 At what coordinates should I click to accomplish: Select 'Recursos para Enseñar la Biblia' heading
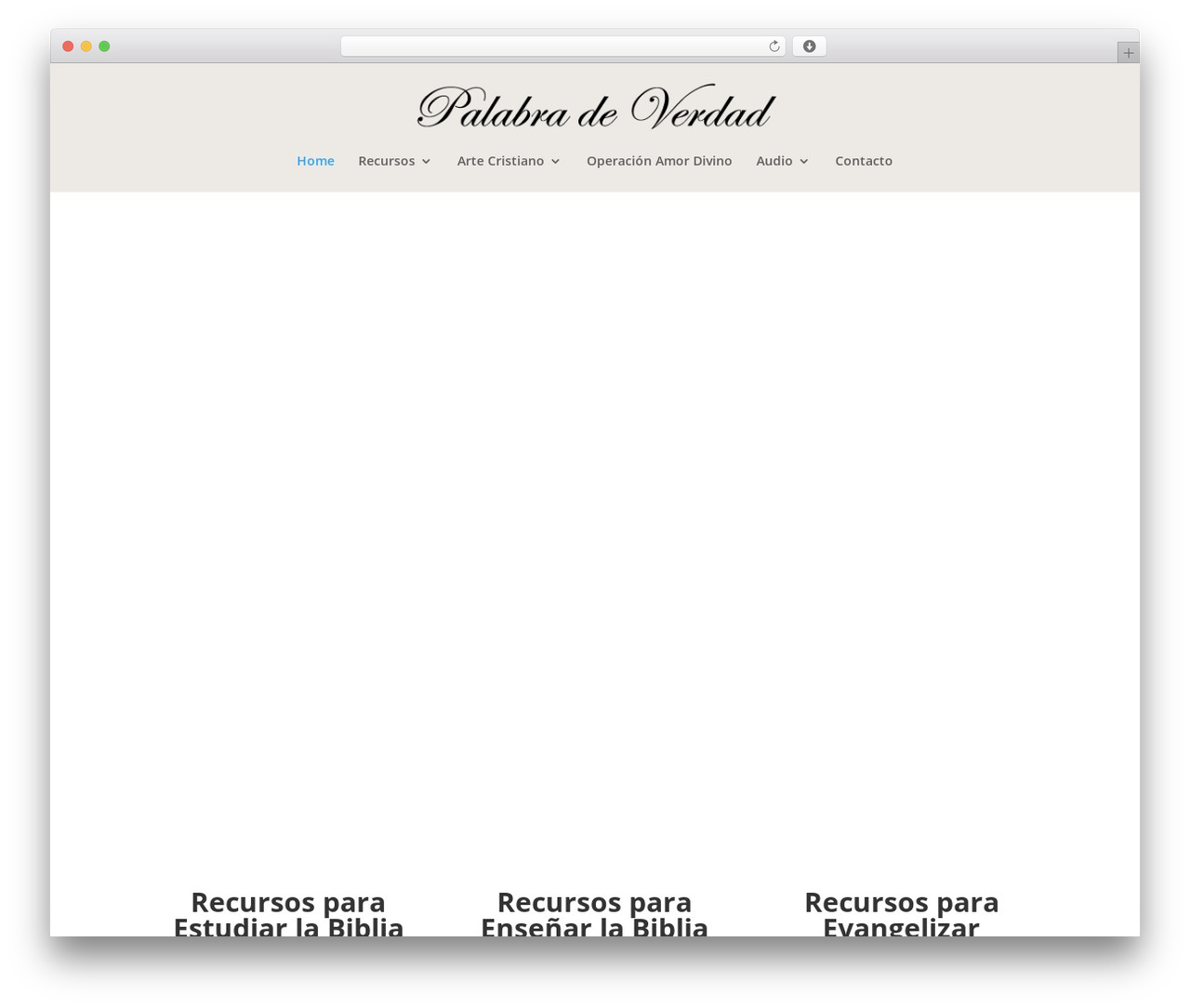coord(594,913)
